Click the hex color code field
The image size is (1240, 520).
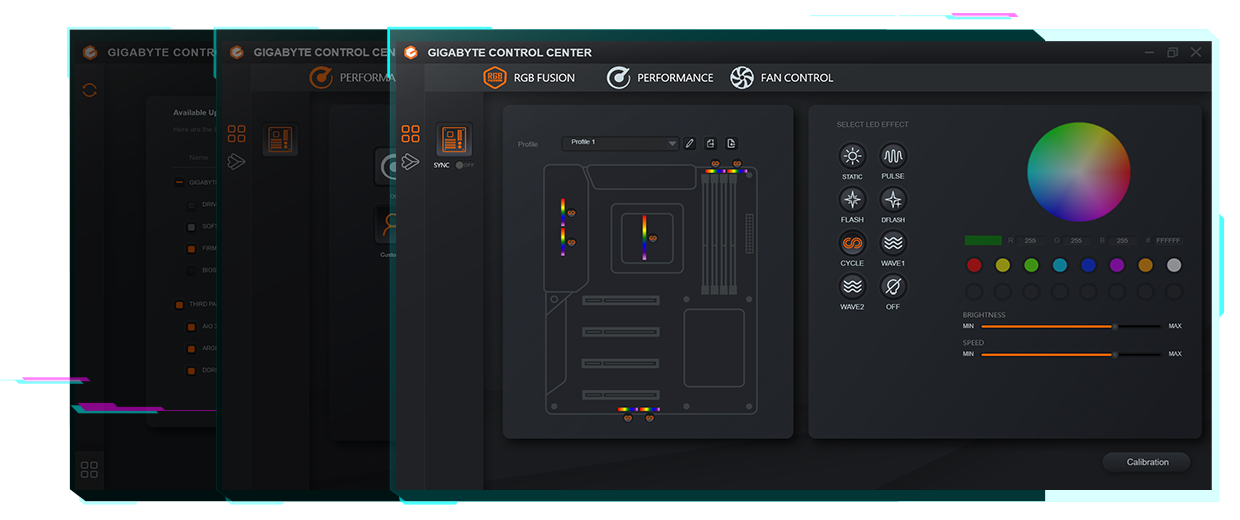1168,241
